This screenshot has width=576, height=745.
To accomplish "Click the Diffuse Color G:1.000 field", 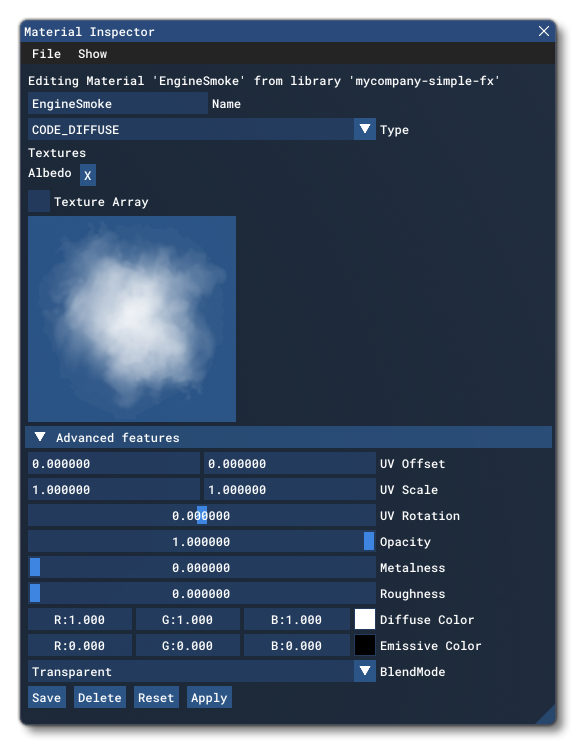I will tap(188, 619).
